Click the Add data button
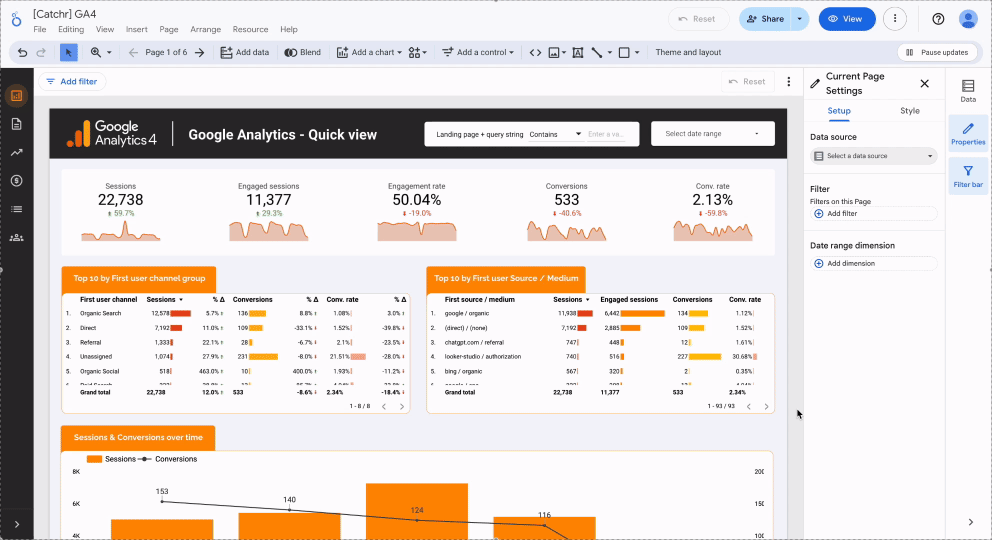This screenshot has height=540, width=992. [x=244, y=52]
